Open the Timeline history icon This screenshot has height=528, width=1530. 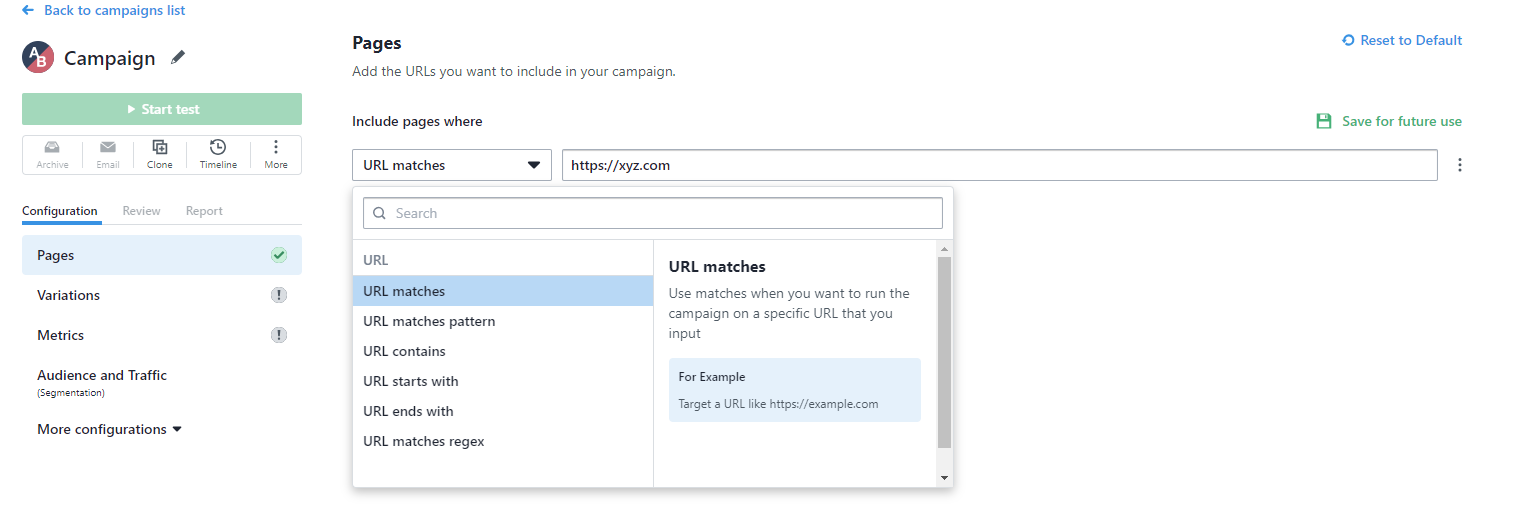218,147
